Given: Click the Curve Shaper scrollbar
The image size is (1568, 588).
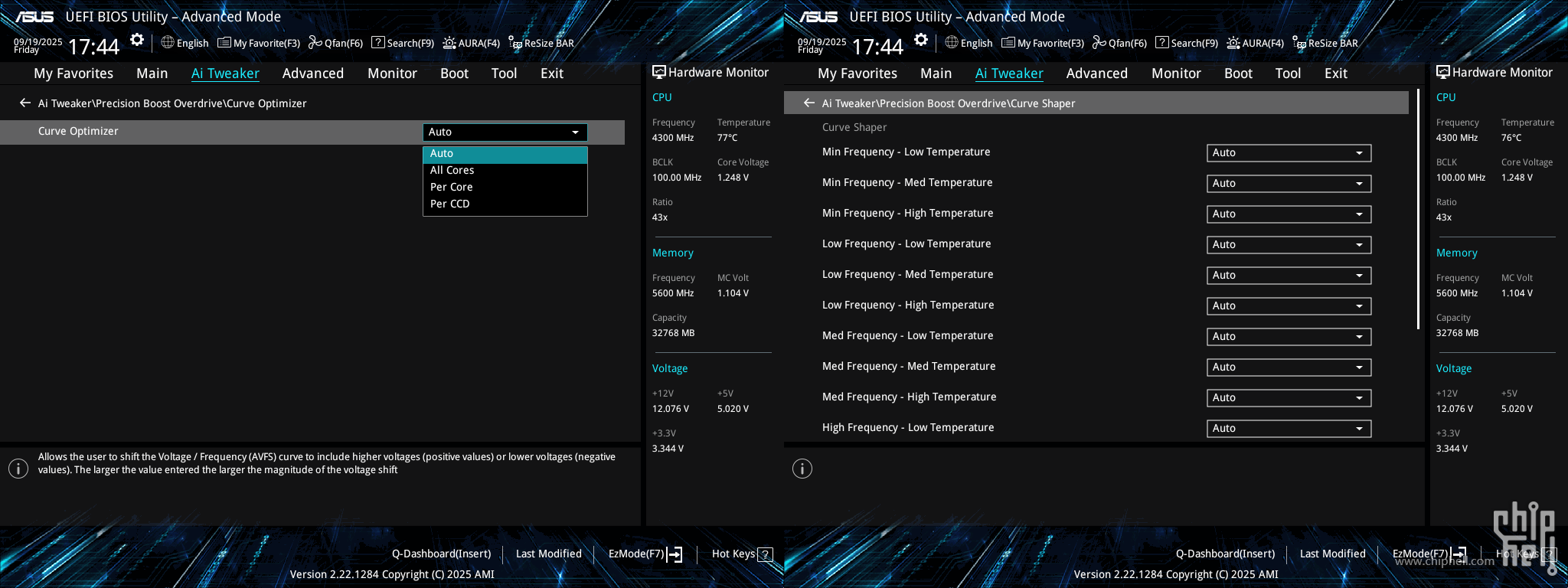Looking at the screenshot, I should pos(1419,209).
